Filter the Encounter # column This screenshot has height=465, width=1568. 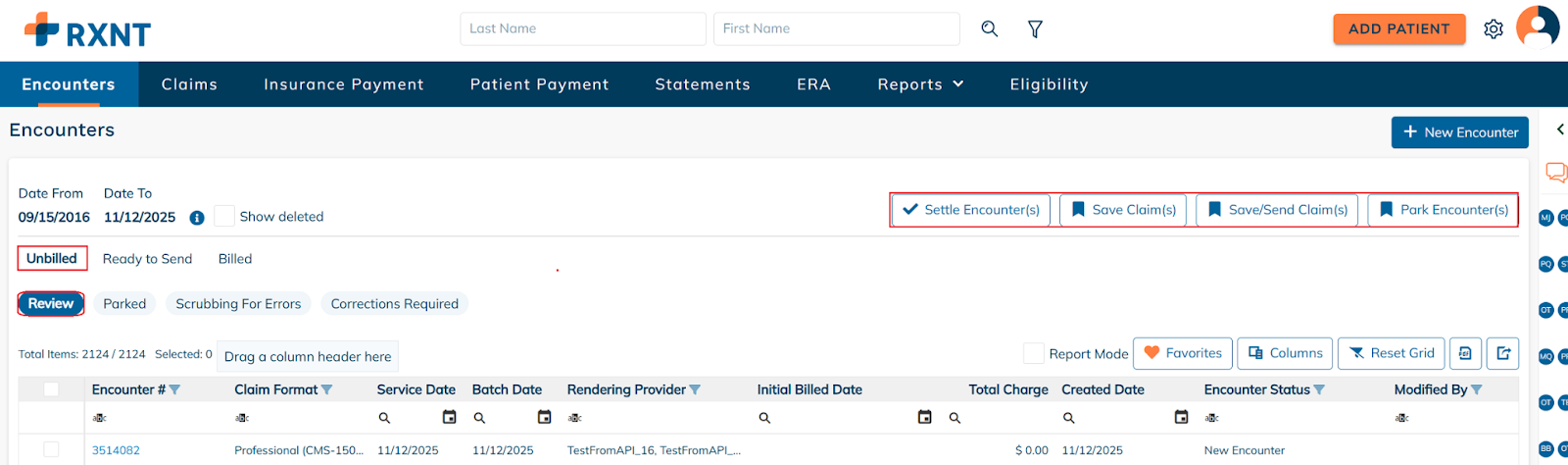[175, 390]
